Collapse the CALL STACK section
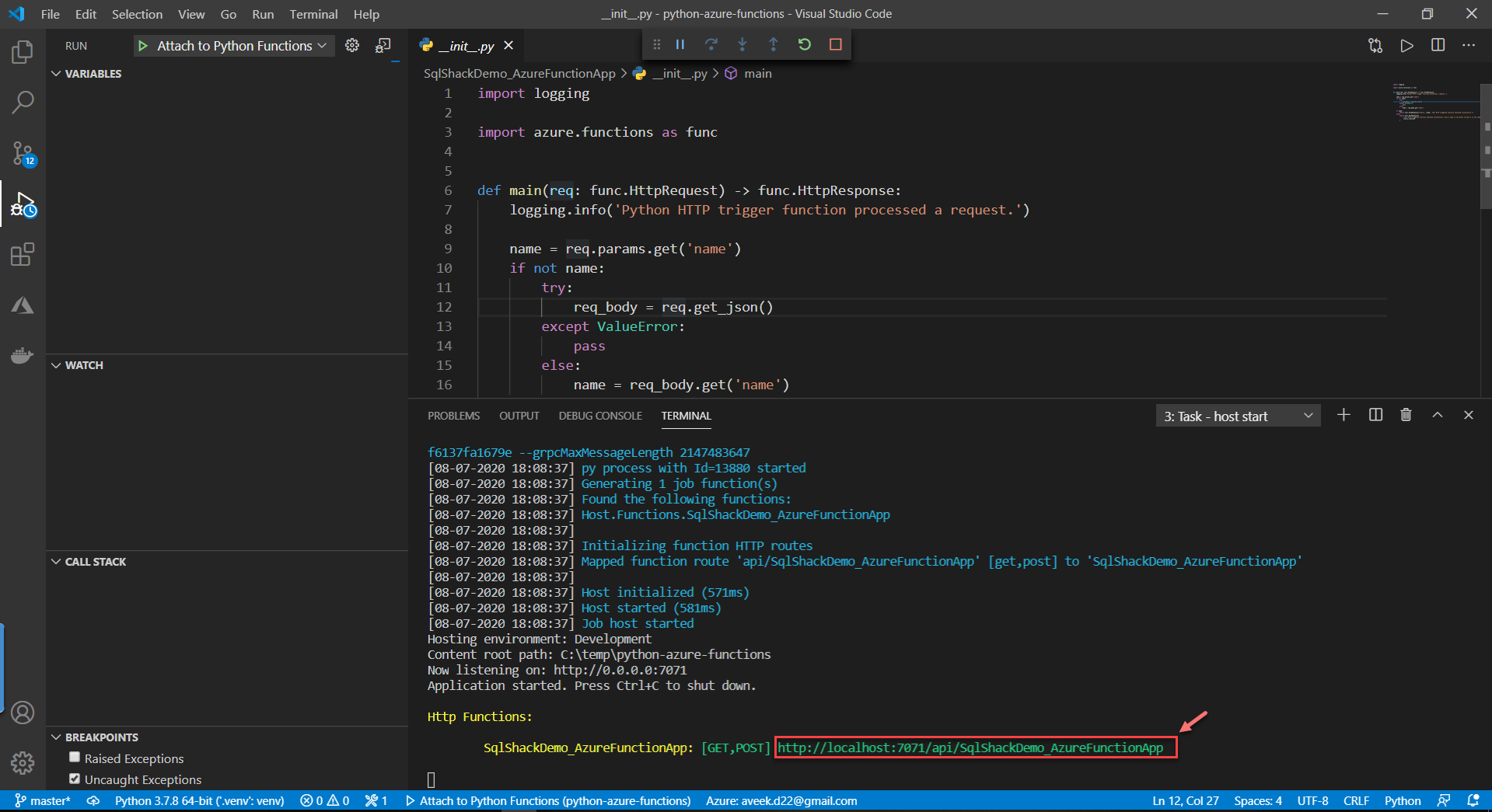Viewport: 1492px width, 812px height. tap(88, 562)
